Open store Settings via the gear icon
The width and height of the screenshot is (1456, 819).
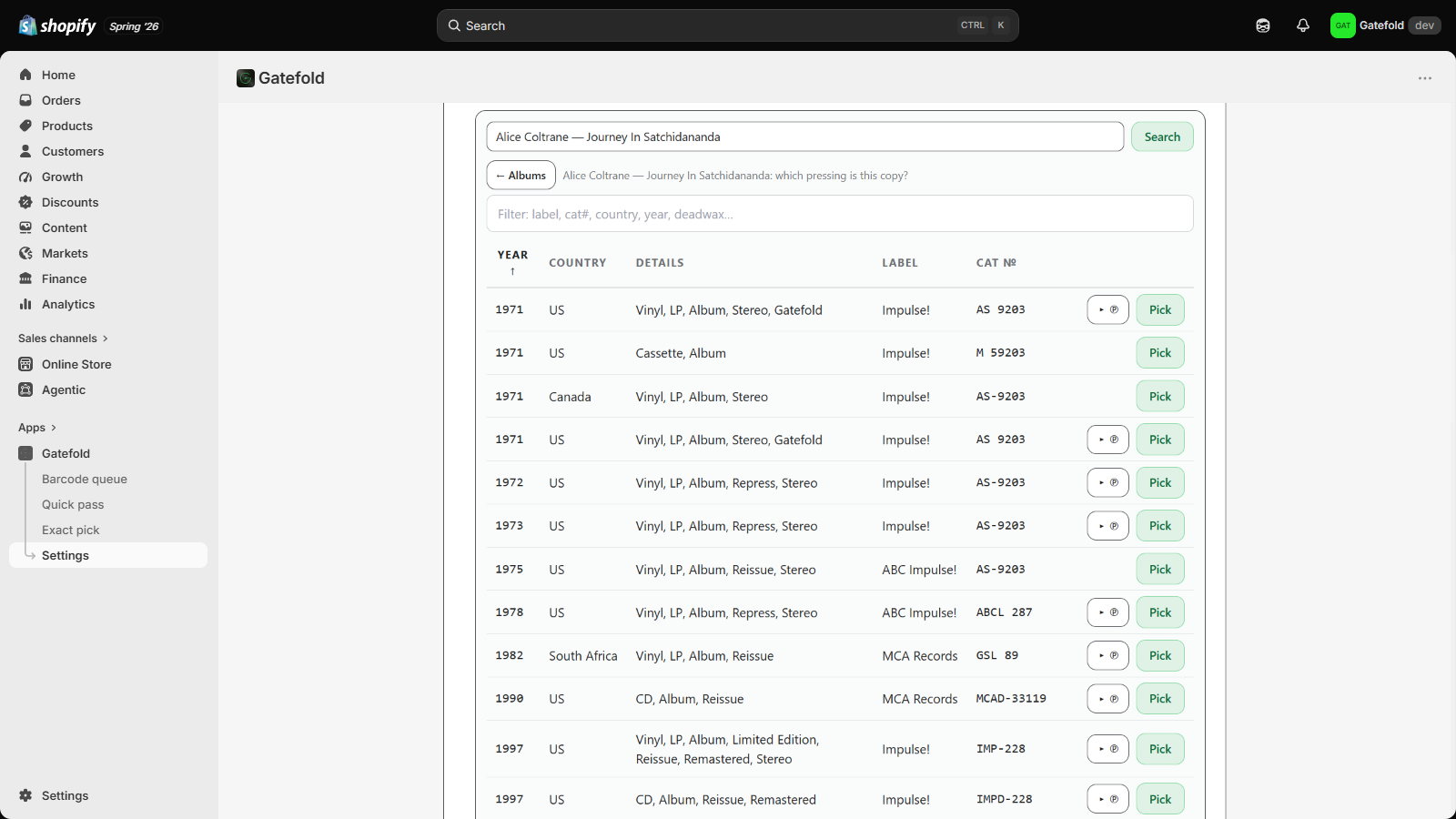coord(25,795)
